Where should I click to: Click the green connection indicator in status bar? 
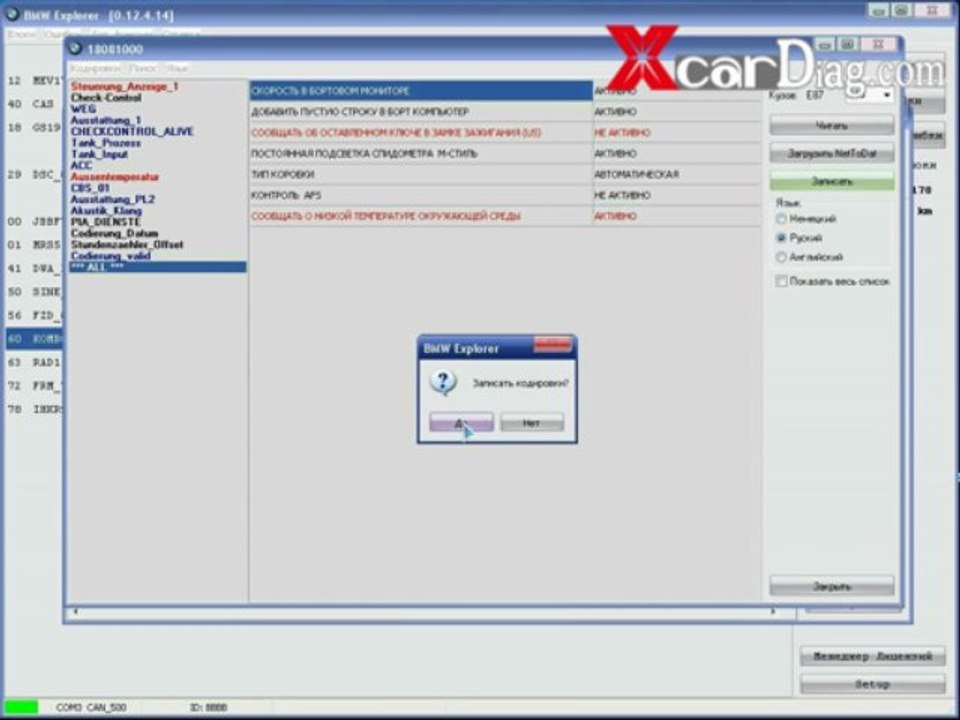pyautogui.click(x=21, y=707)
